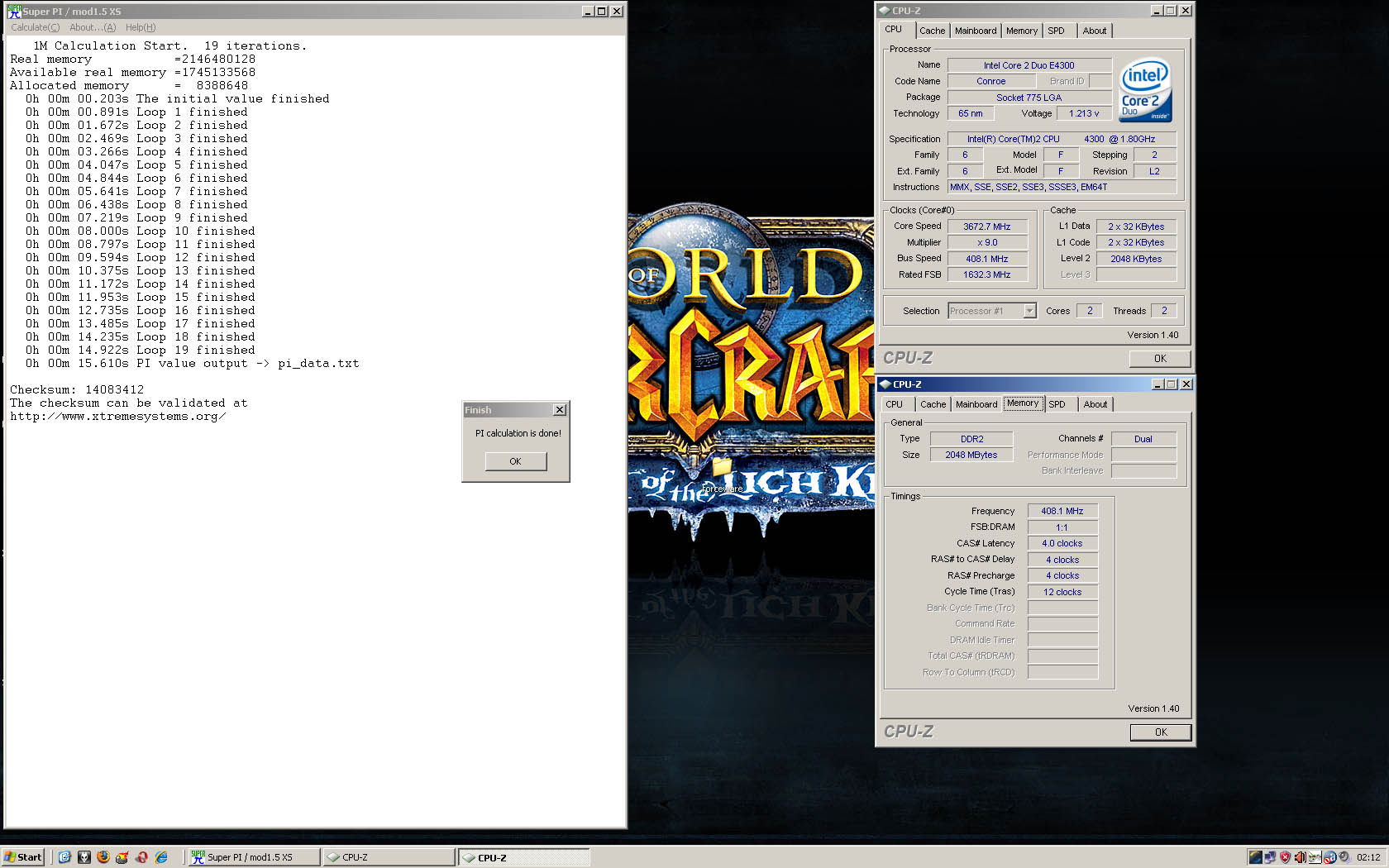The image size is (1389, 868).
Task: Click the yellow-blue swirl tray icon
Action: point(1256,857)
